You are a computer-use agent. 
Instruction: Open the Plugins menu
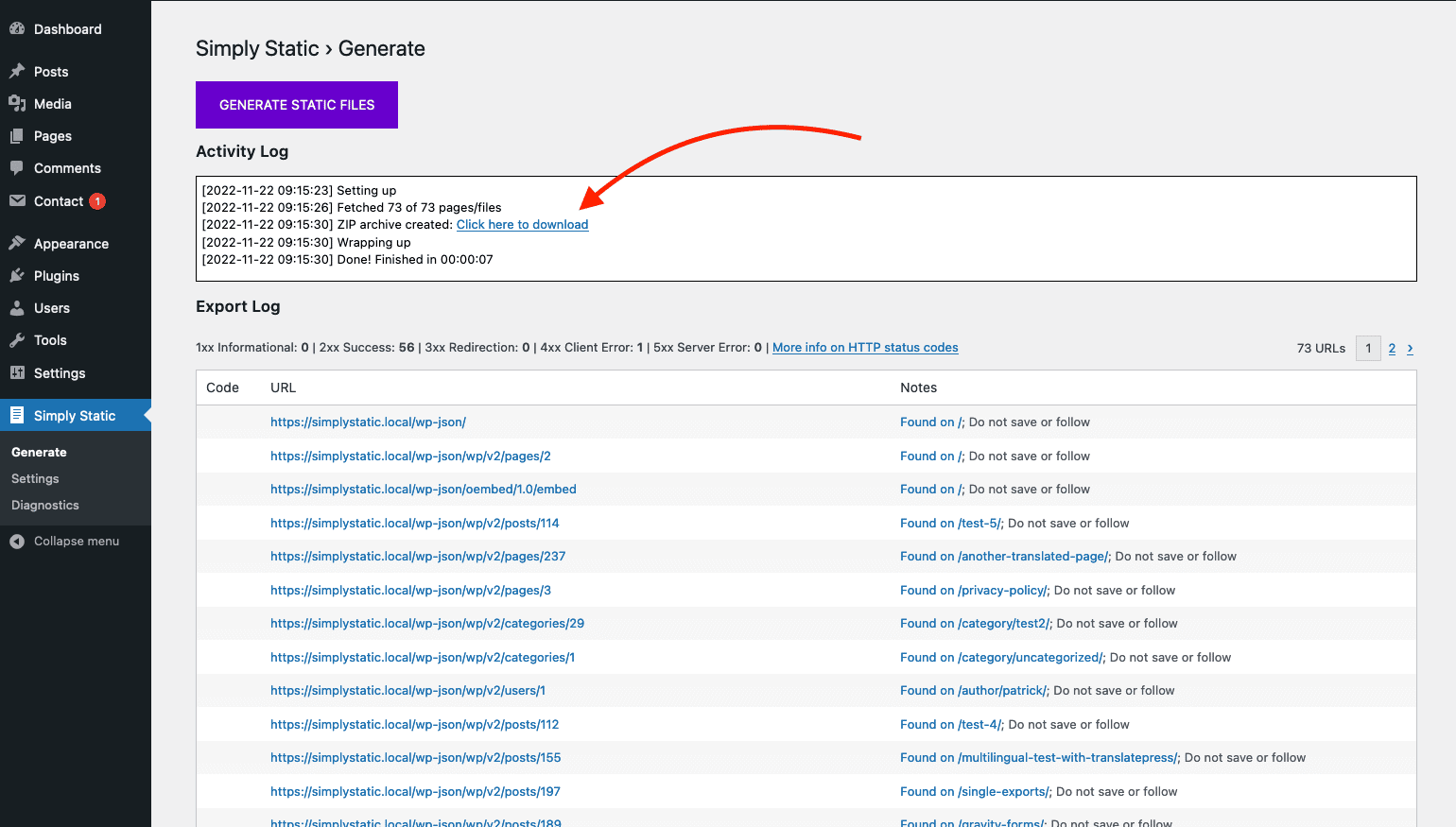coord(76,276)
